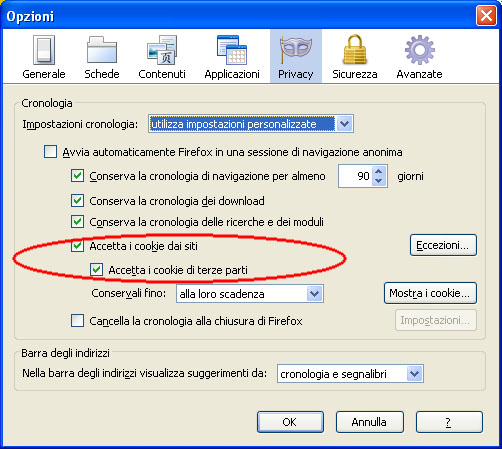Toggle Accetta i cookie di terze parti
Screen dimensions: 502x449
coord(96,269)
